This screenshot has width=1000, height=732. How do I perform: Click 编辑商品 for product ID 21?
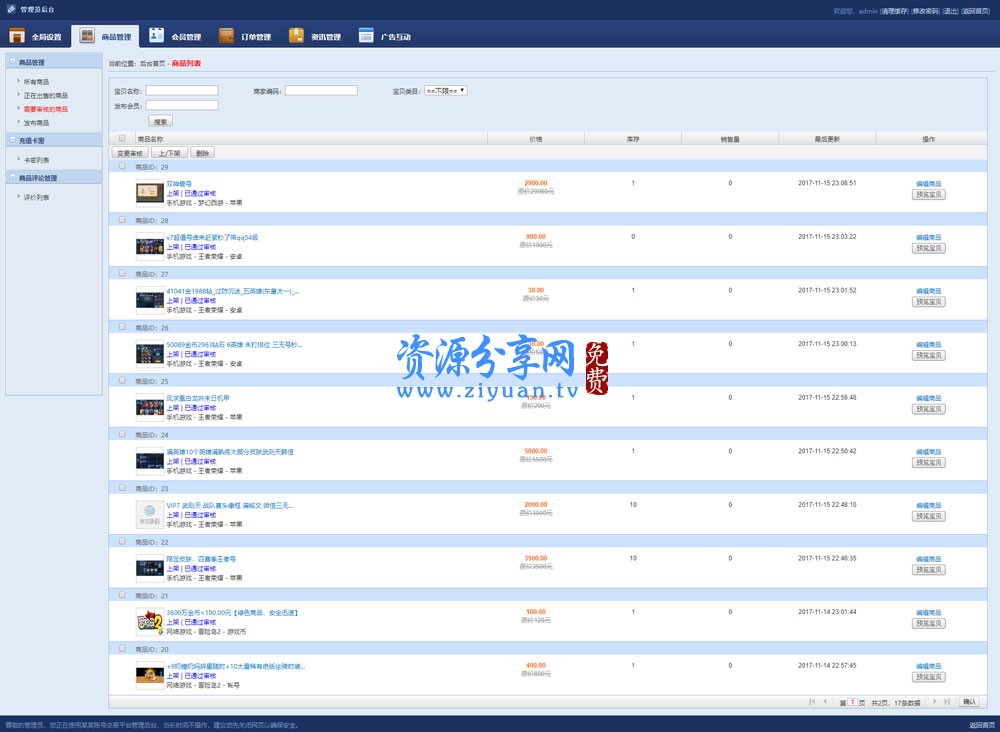(929, 612)
